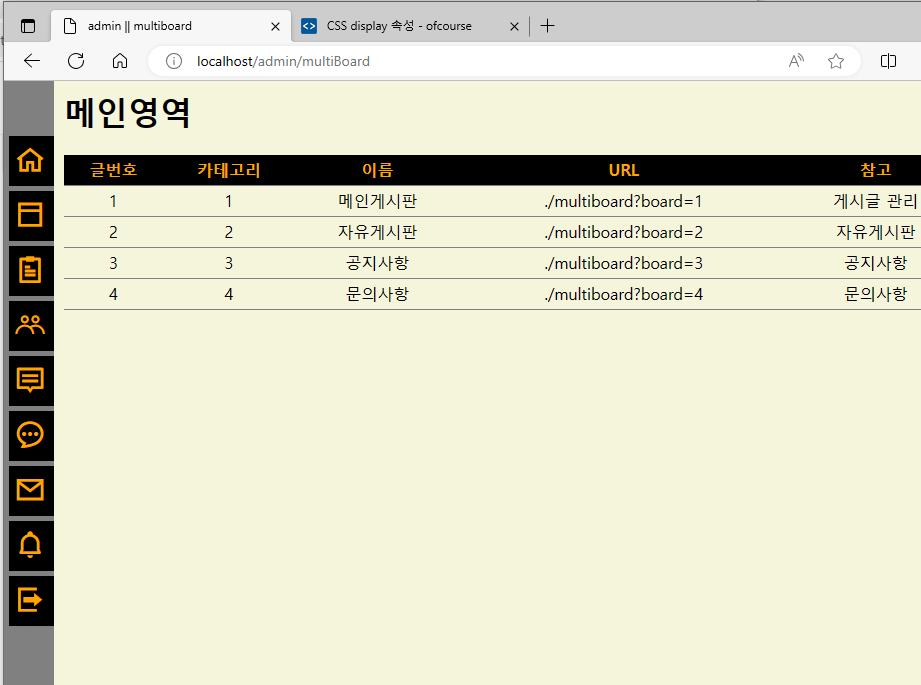
Task: Select the 게시글 관리 note cell
Action: click(875, 202)
